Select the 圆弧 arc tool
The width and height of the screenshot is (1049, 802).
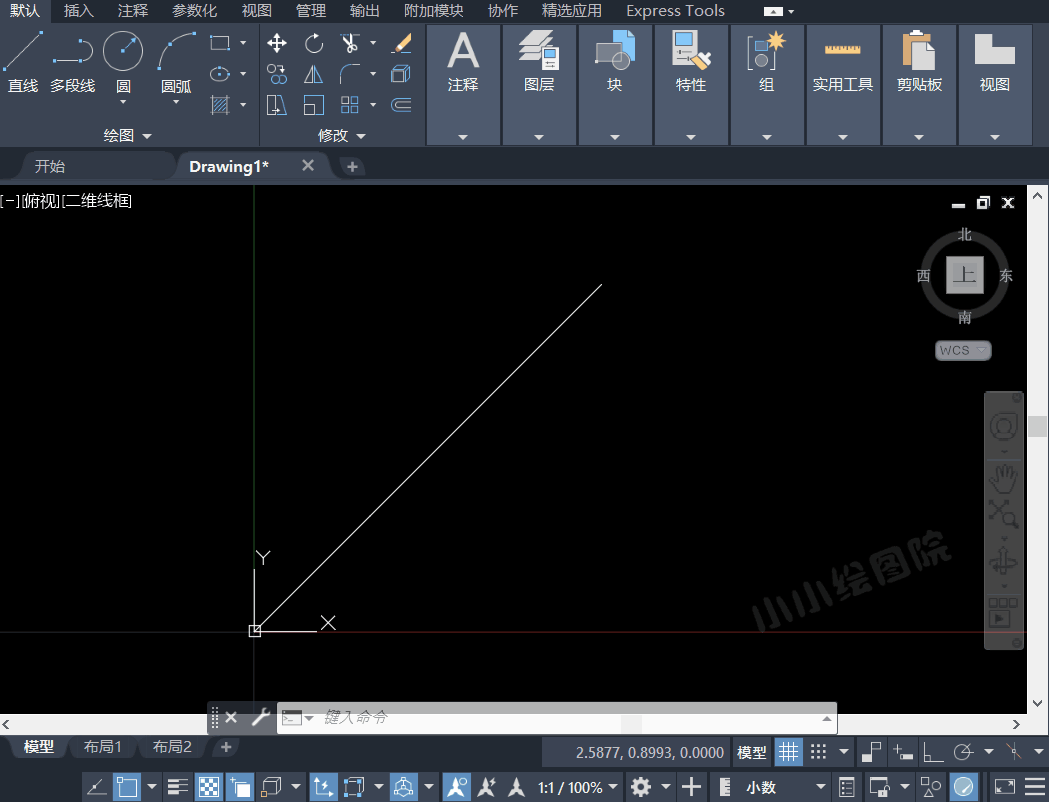(x=176, y=60)
